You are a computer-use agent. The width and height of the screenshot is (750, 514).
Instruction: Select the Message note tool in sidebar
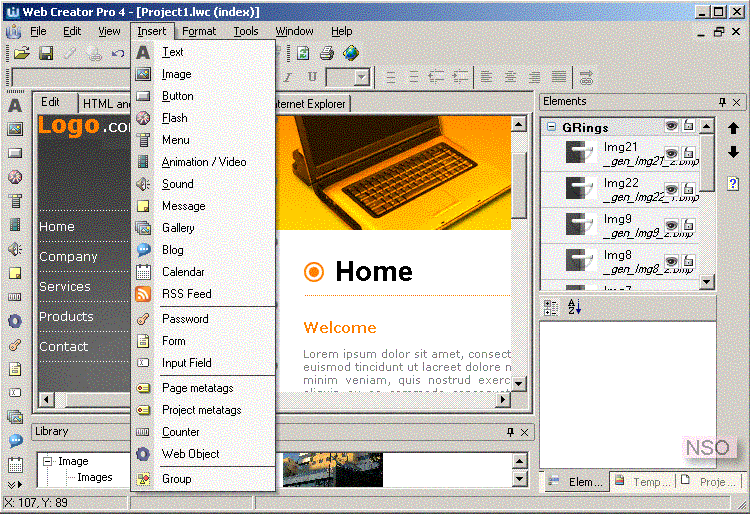tap(15, 273)
